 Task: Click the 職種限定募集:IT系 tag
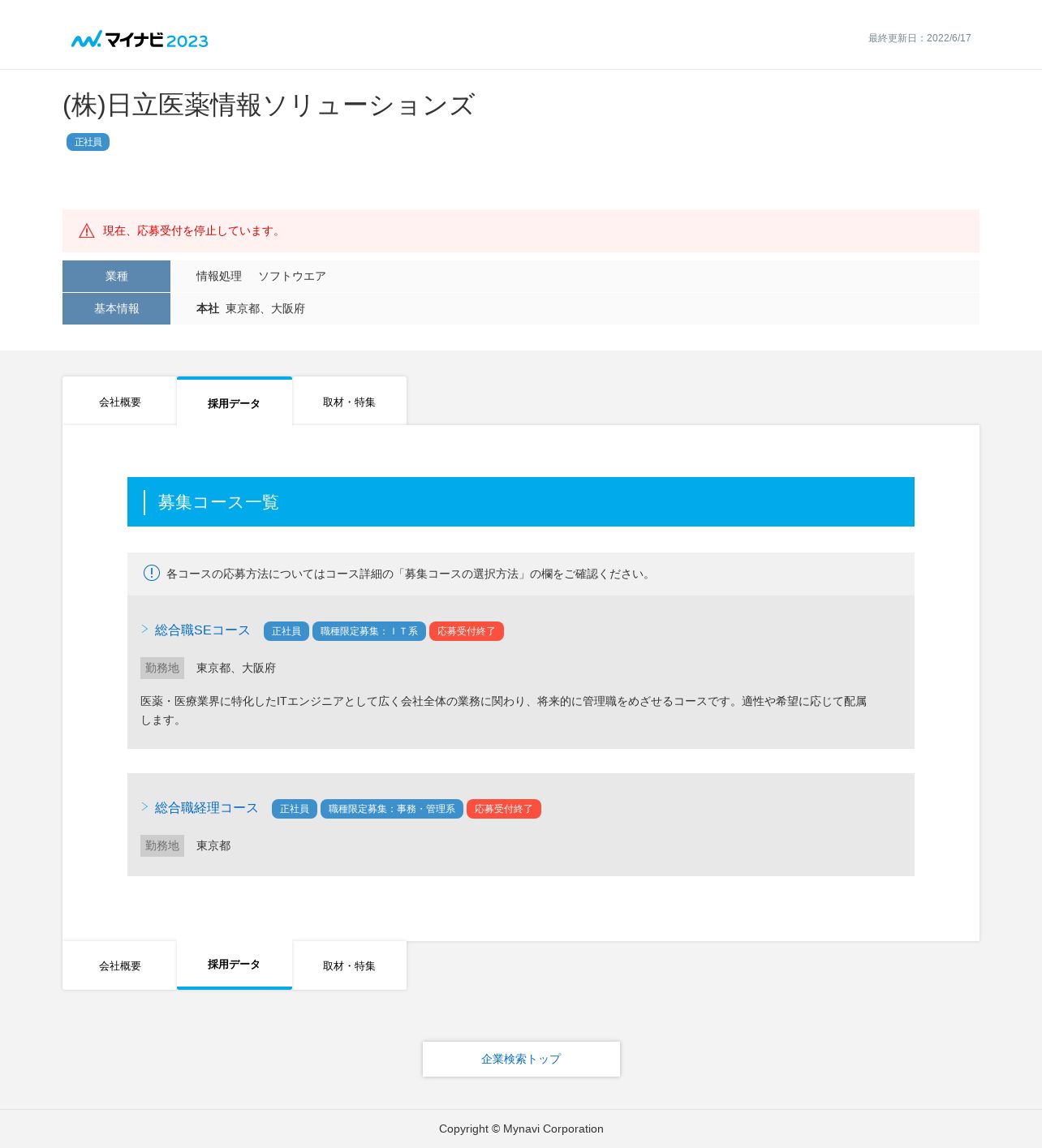point(369,631)
